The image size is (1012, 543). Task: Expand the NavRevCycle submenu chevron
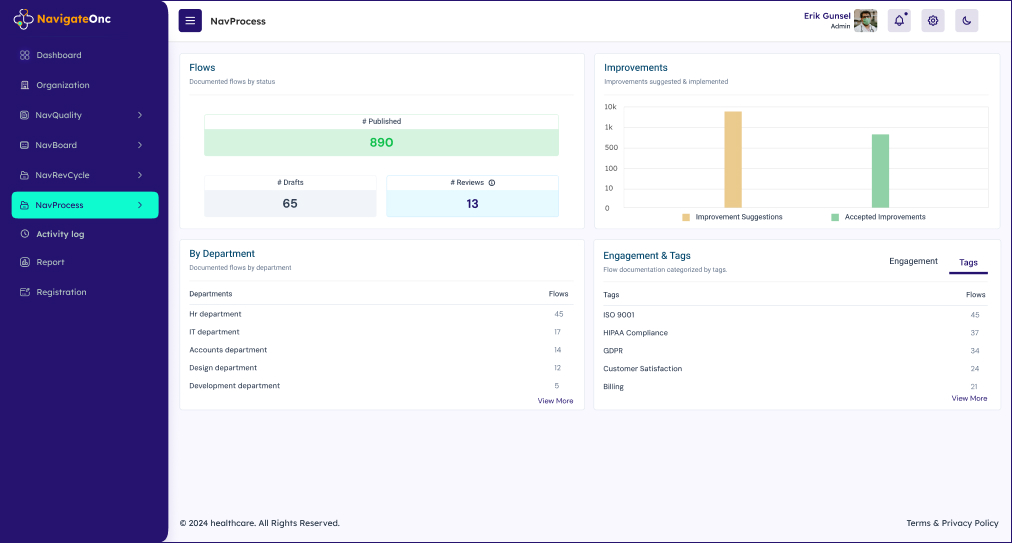click(x=140, y=175)
